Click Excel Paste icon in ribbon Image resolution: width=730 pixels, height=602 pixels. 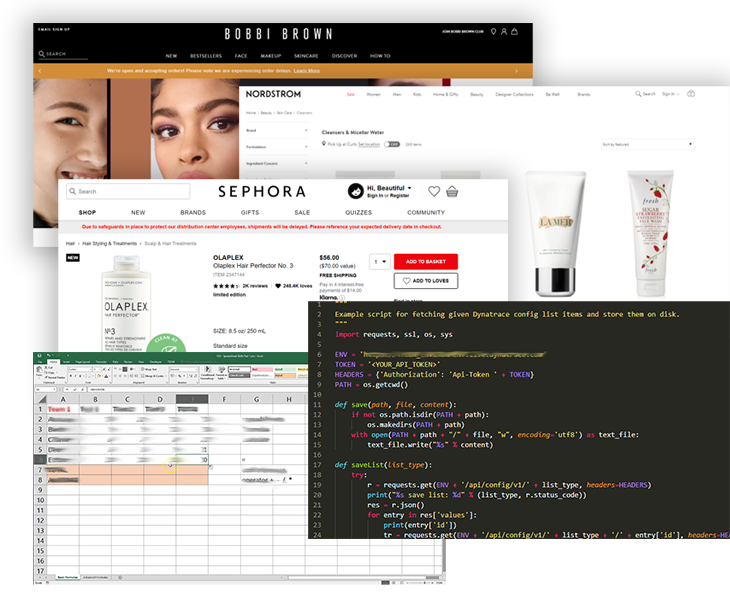pyautogui.click(x=40, y=369)
